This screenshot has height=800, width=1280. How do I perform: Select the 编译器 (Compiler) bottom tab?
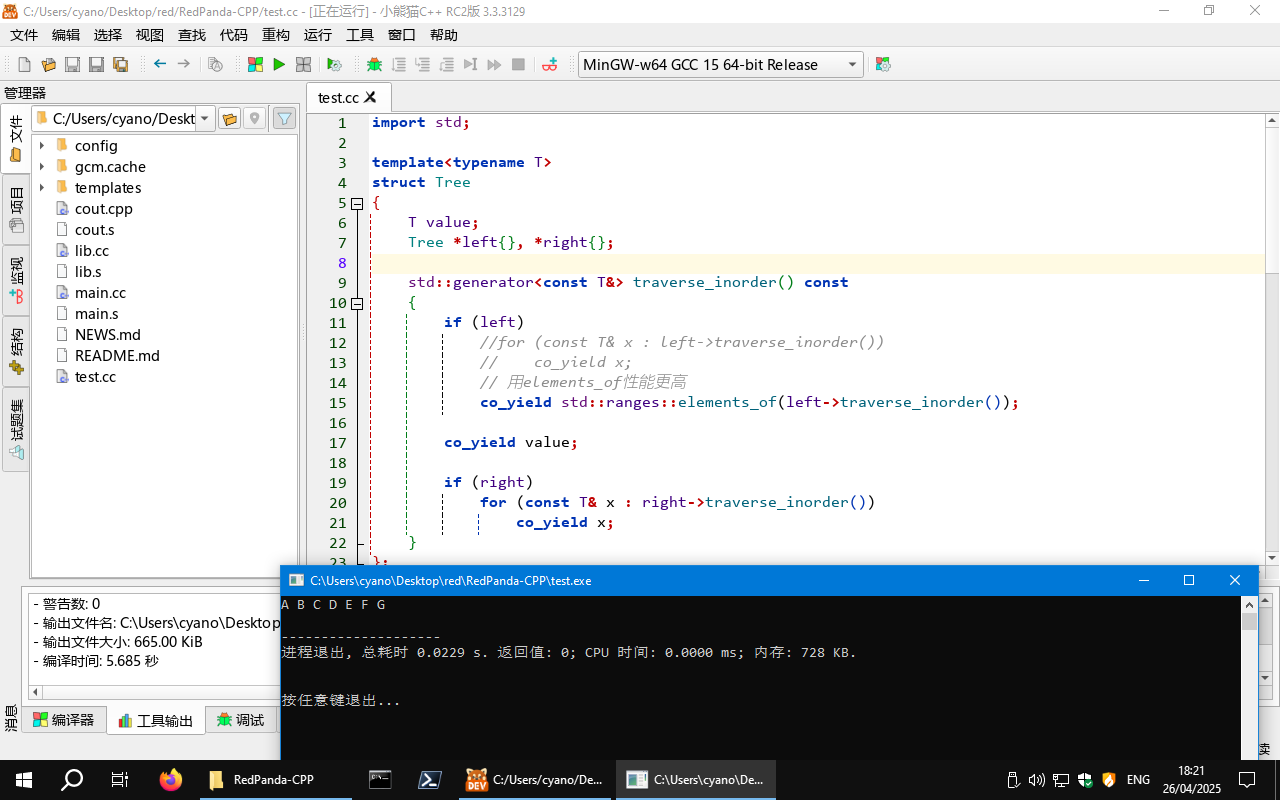63,720
